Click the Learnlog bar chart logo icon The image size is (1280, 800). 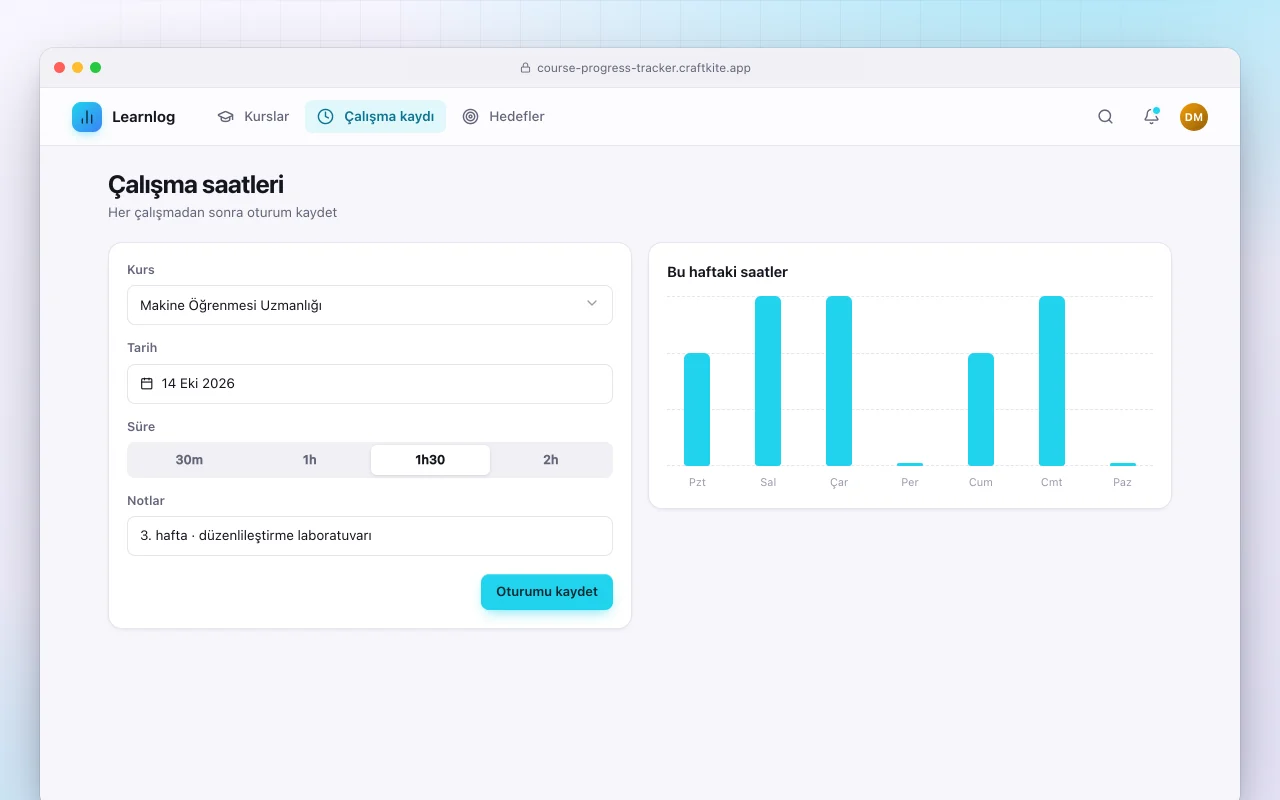pyautogui.click(x=87, y=117)
